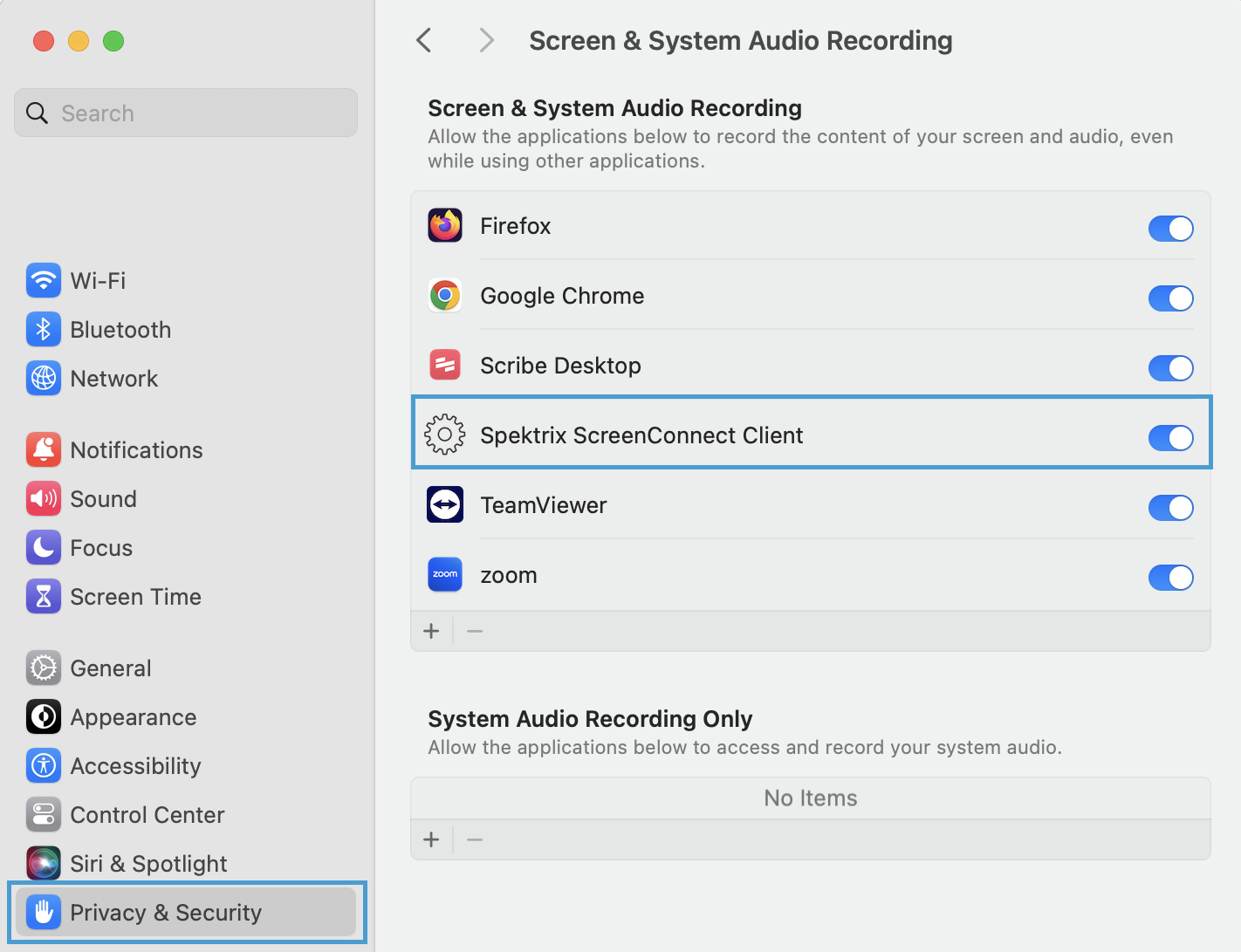This screenshot has height=952, width=1241.
Task: Click the Screen Time hourglass icon
Action: click(x=44, y=597)
